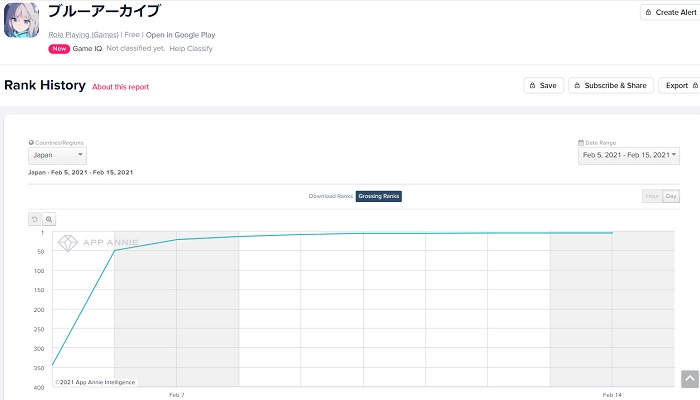
Task: Open in Google Play link
Action: 180,35
